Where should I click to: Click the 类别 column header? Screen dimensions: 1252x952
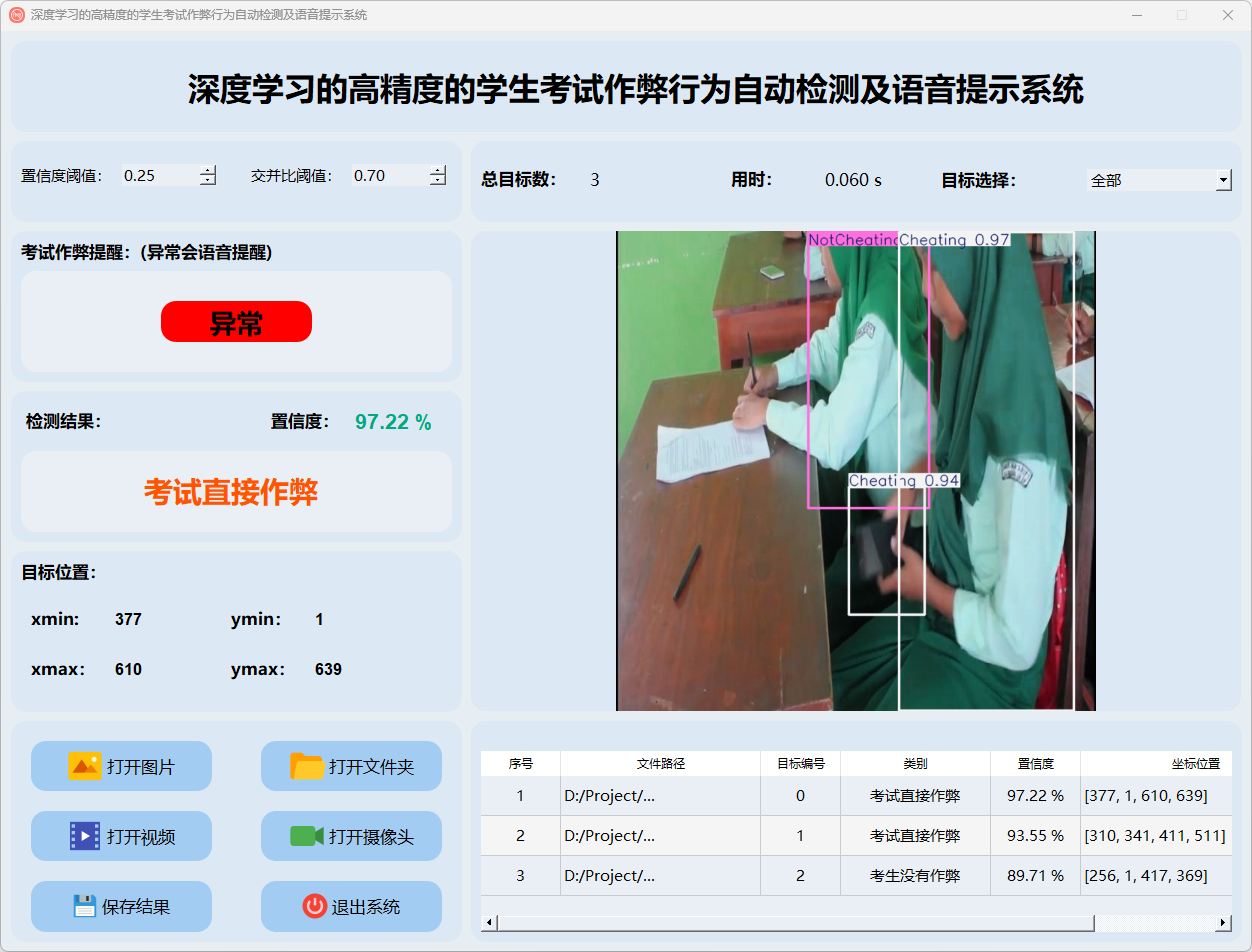point(915,763)
